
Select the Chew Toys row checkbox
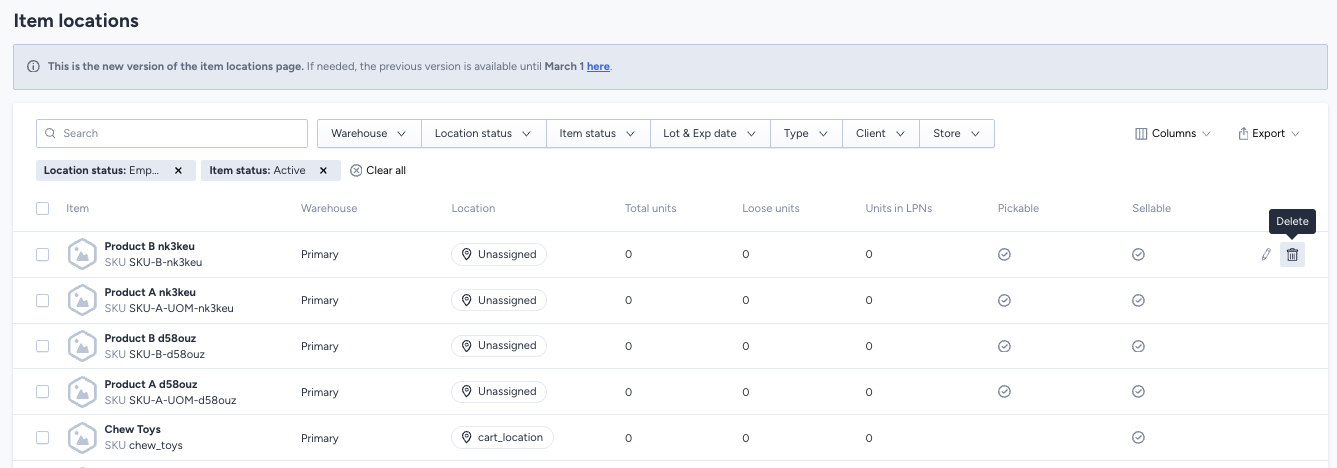pos(42,438)
